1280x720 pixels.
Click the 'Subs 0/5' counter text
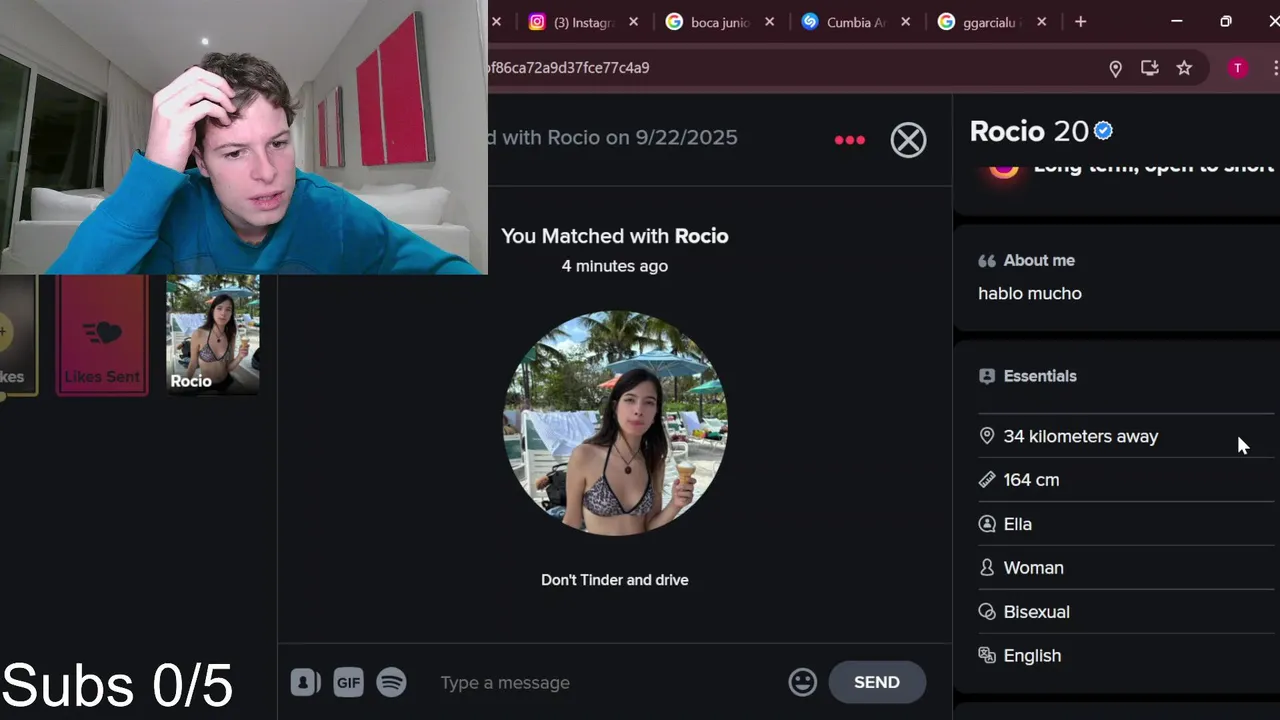click(117, 686)
